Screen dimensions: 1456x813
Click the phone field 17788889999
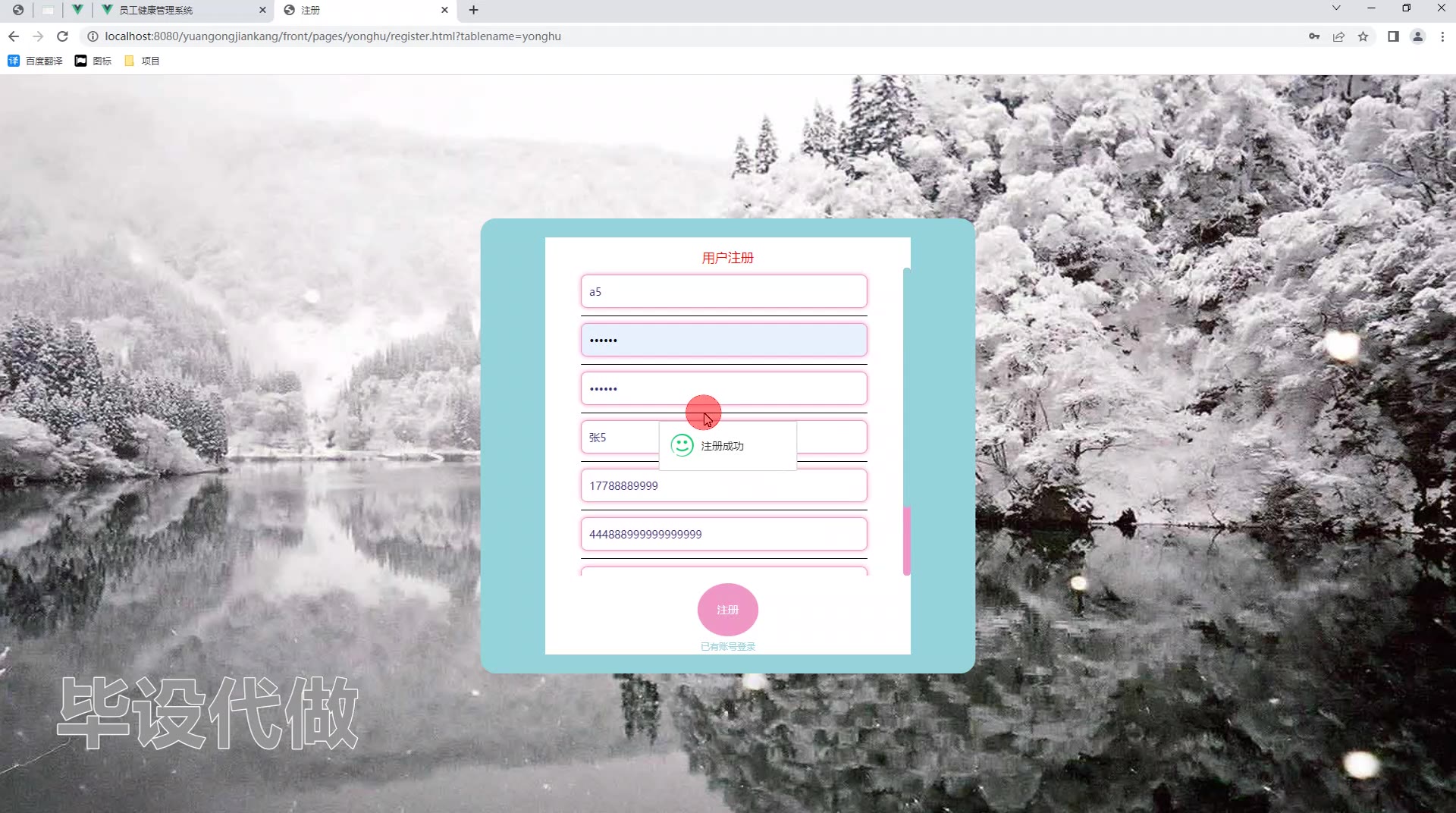(723, 485)
